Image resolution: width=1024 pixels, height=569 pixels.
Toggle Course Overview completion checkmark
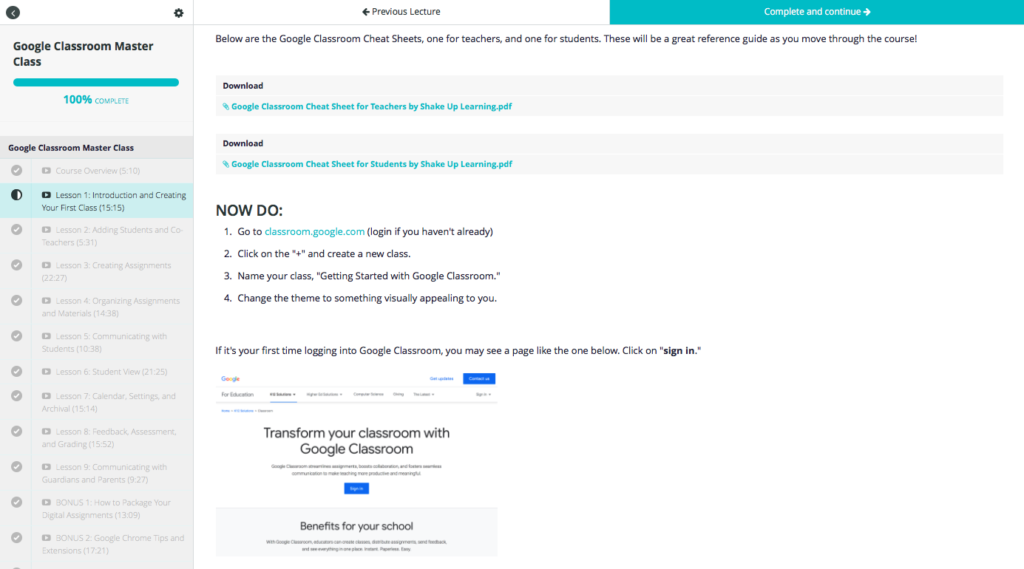click(x=16, y=171)
